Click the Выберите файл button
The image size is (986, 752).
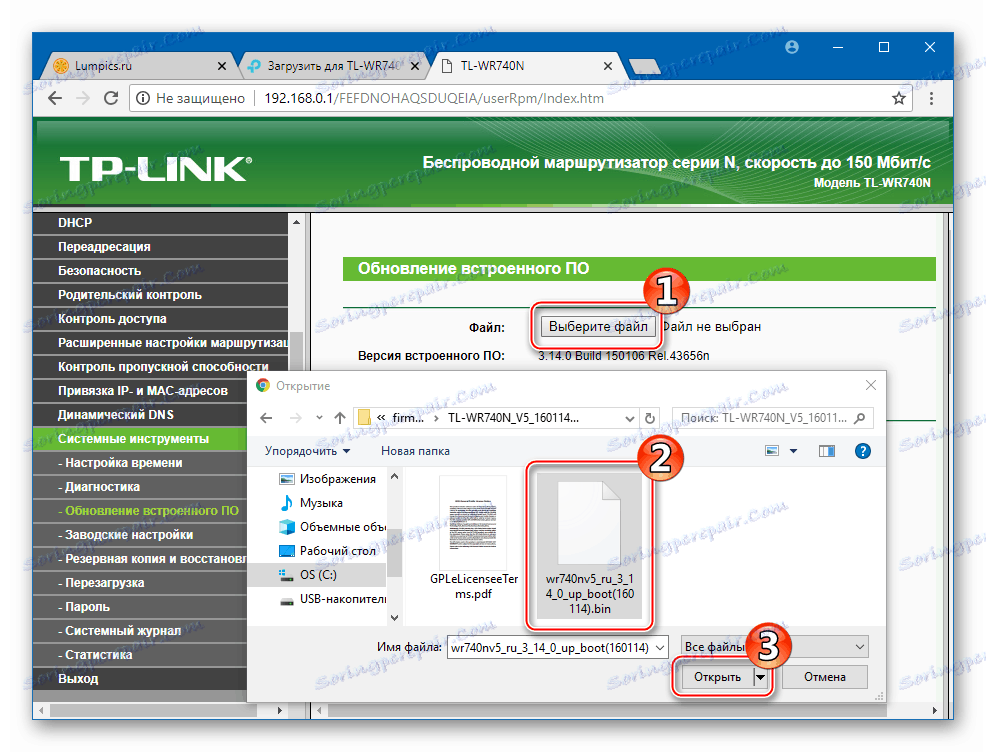(598, 326)
